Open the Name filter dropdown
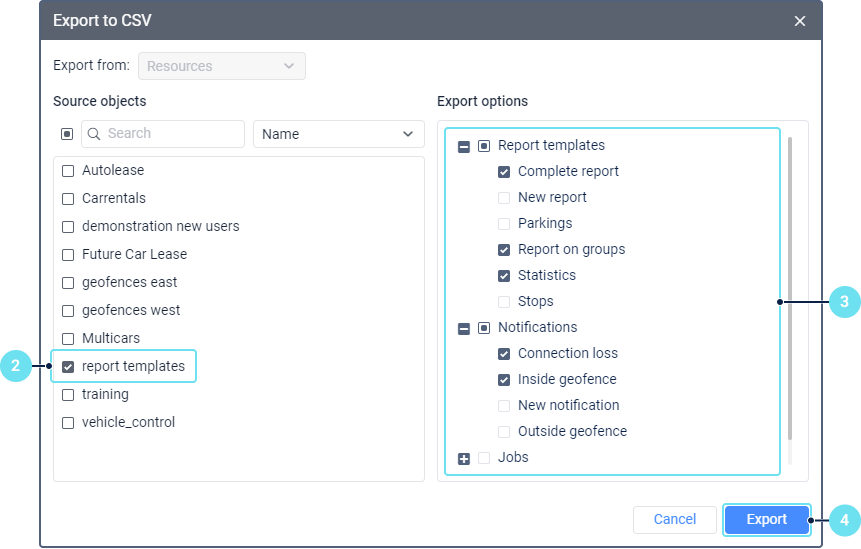This screenshot has width=861, height=549. coord(338,134)
